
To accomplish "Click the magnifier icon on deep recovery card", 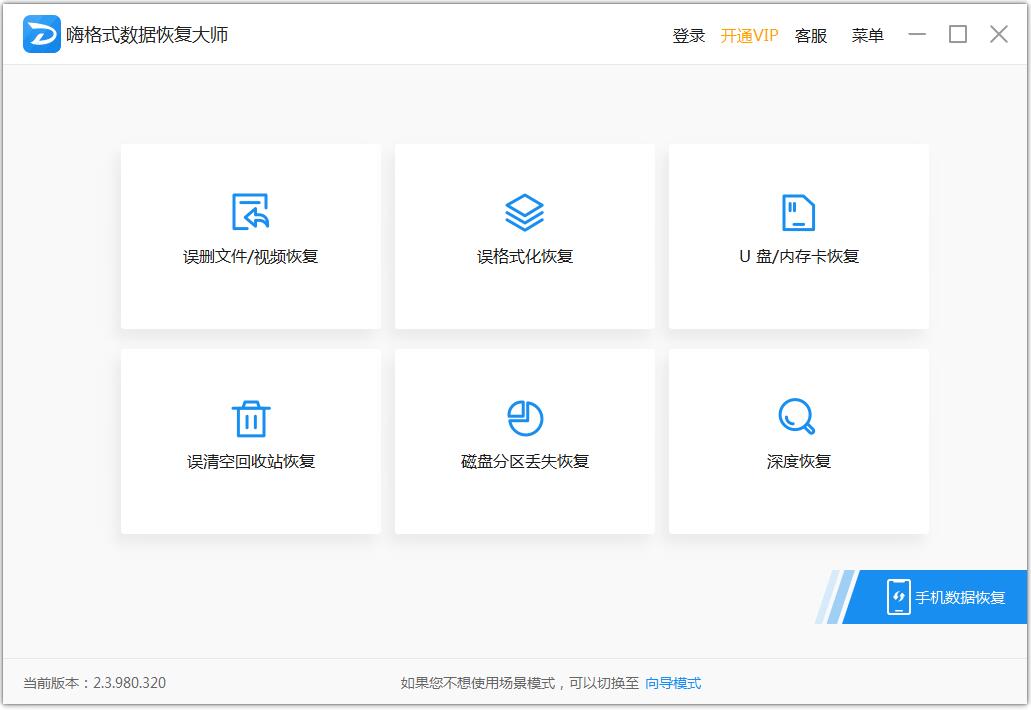I will tap(797, 415).
